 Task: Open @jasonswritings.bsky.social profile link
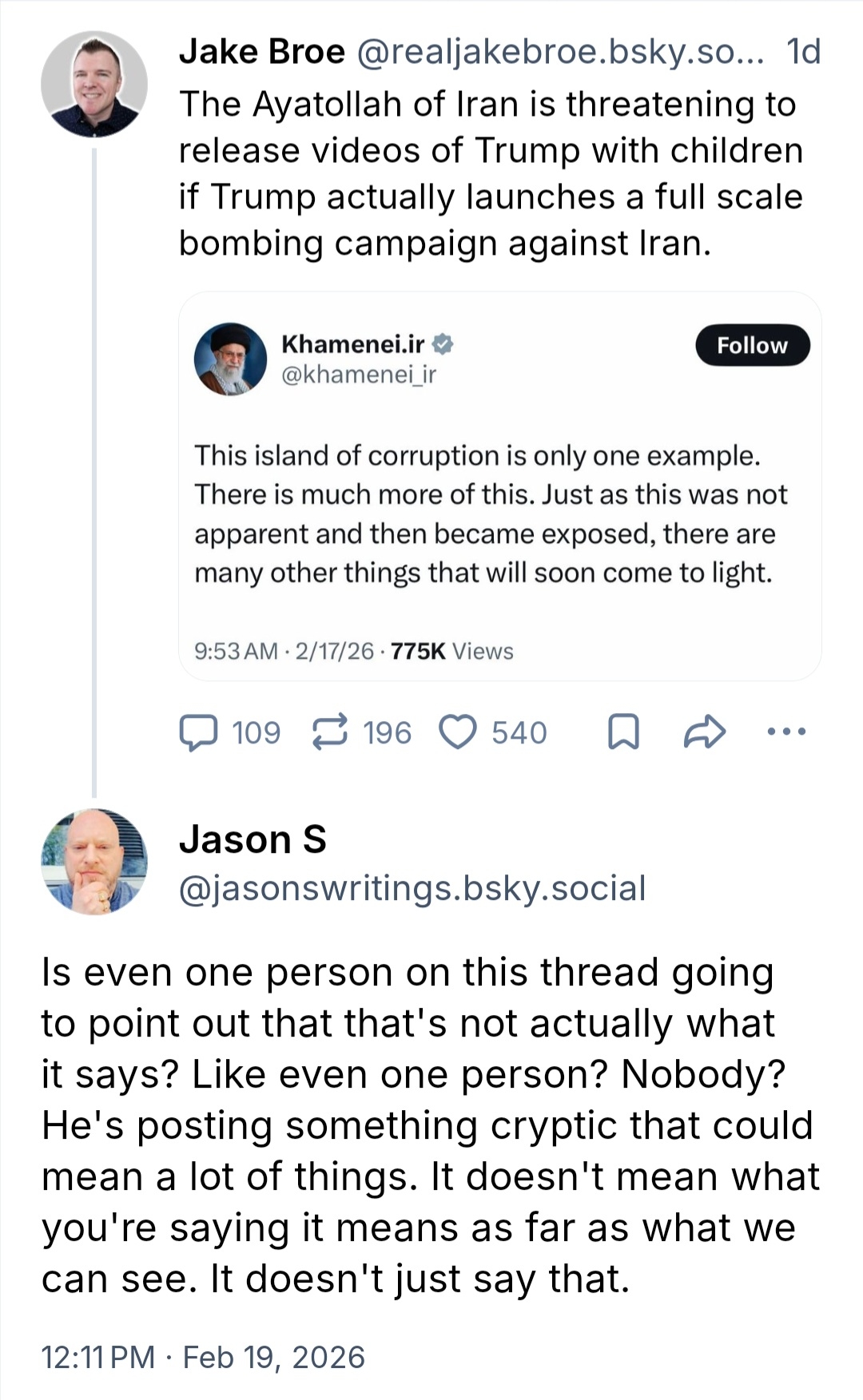tap(412, 888)
